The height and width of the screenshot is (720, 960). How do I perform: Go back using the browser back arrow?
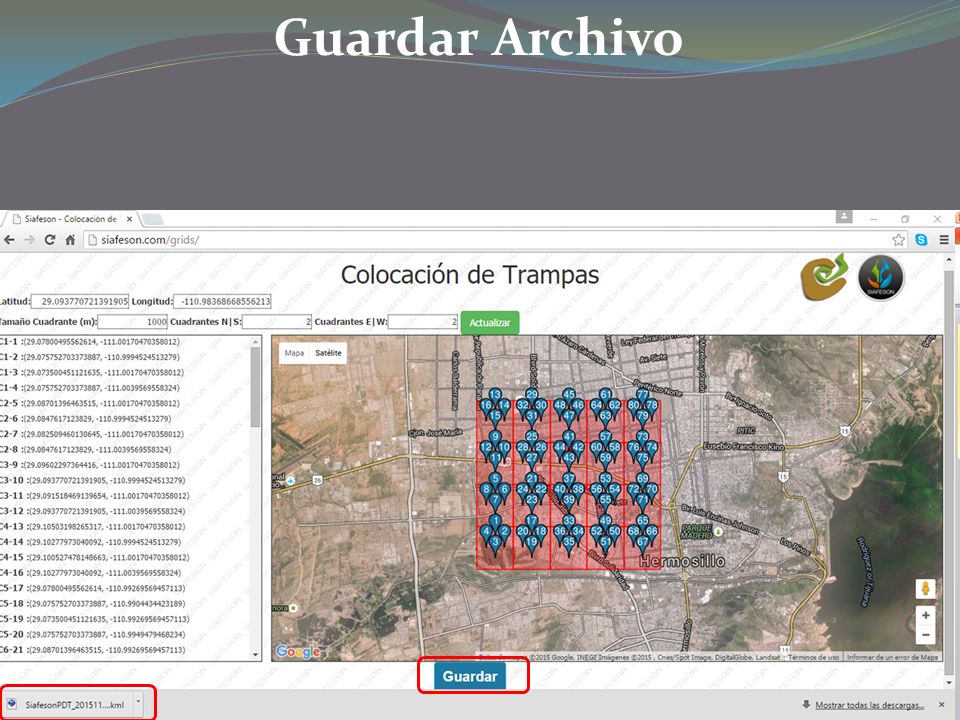click(x=9, y=239)
